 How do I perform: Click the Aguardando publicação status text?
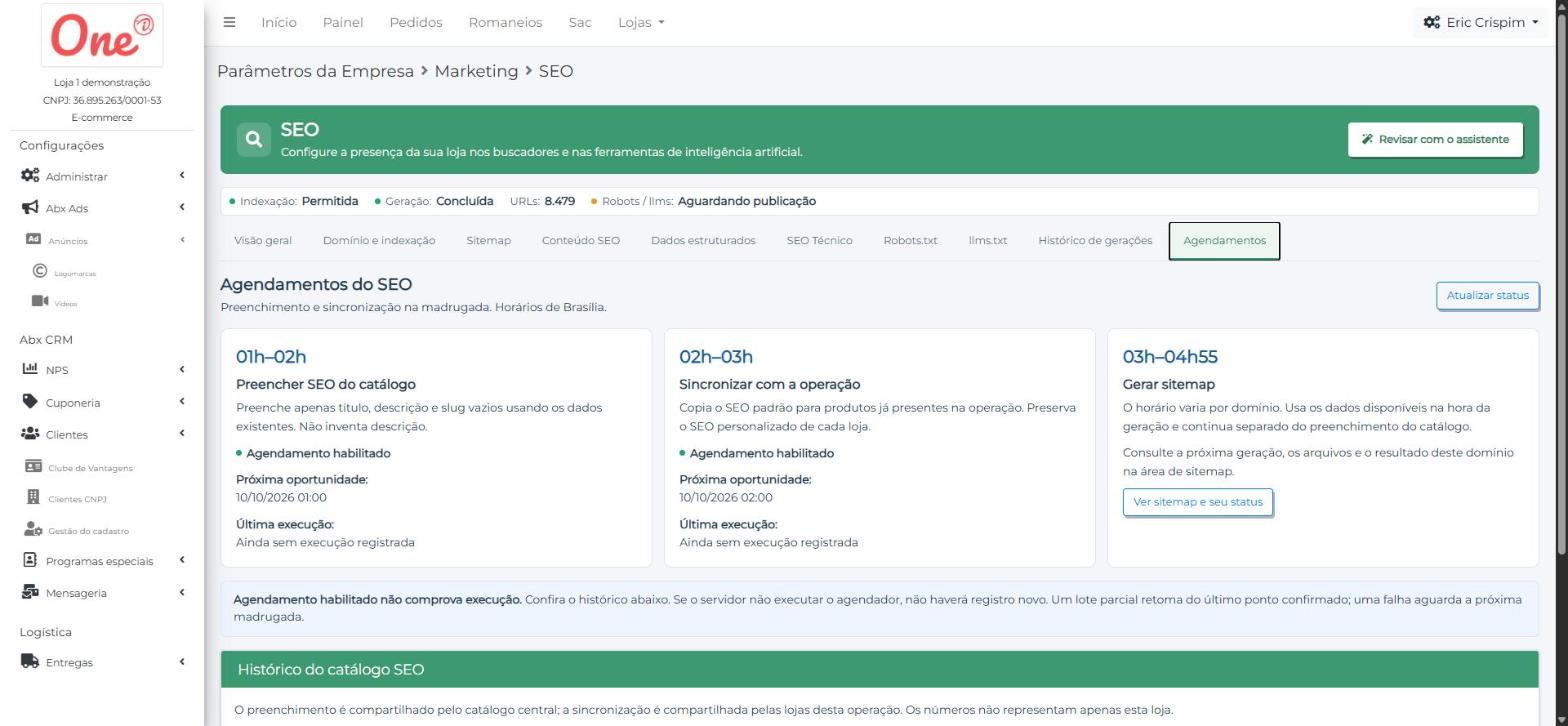746,201
